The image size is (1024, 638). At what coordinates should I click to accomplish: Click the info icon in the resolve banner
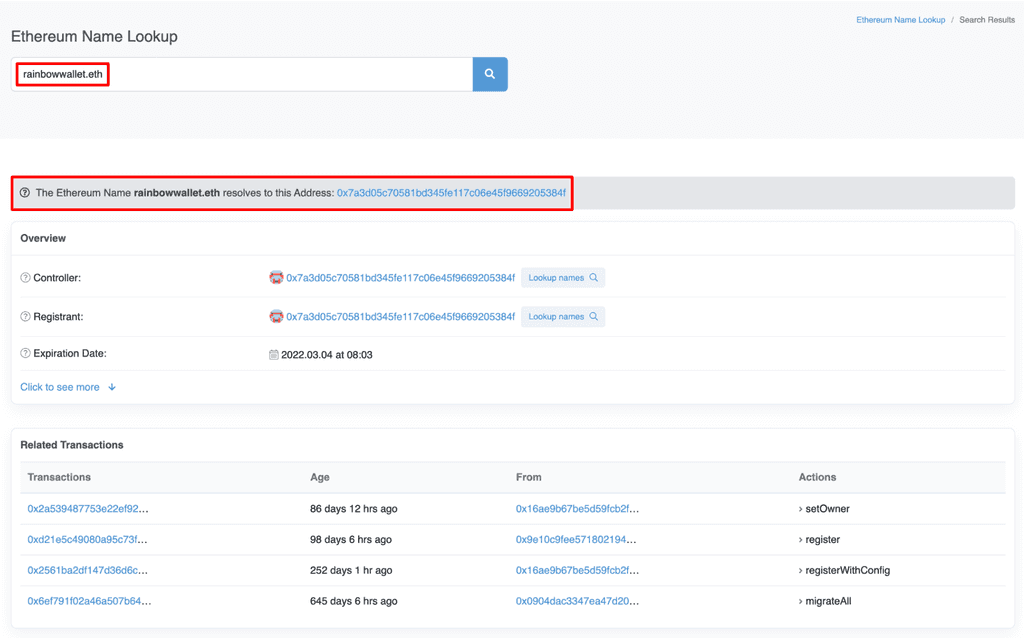point(25,193)
